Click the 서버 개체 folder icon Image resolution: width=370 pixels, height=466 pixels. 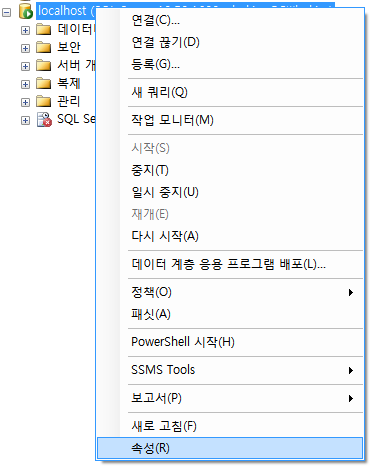tap(43, 66)
